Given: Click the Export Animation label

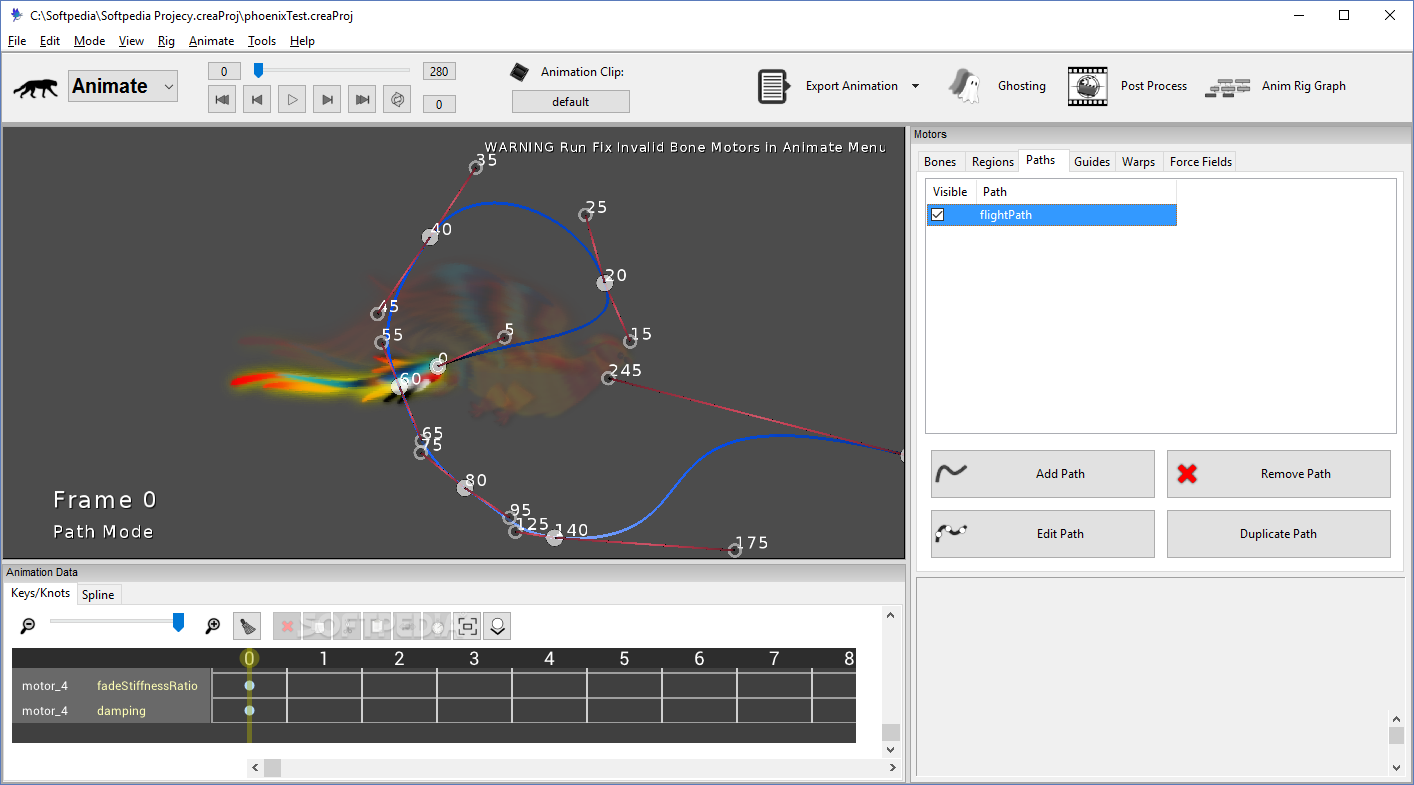Looking at the screenshot, I should 852,86.
